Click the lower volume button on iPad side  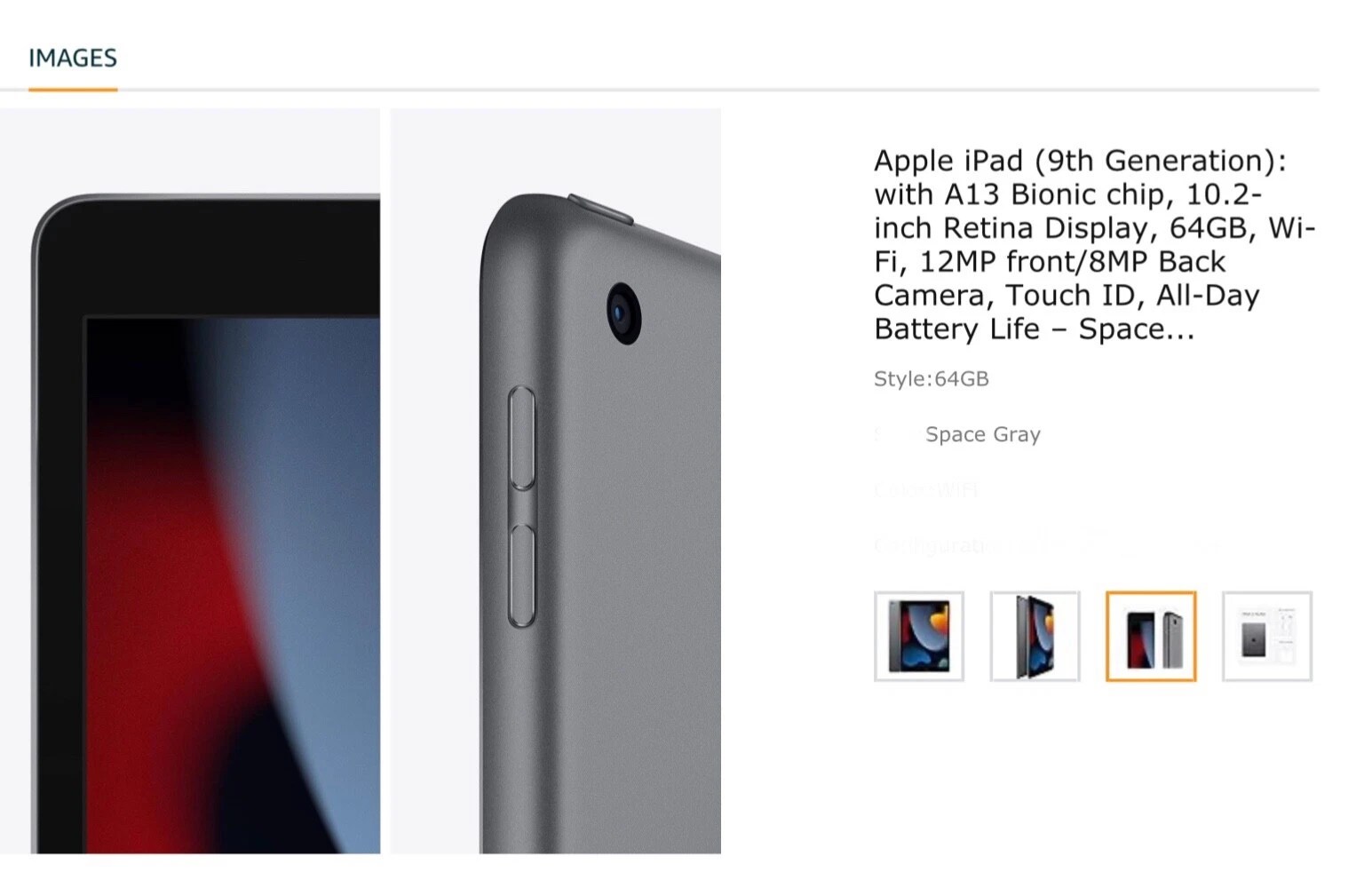[x=522, y=575]
